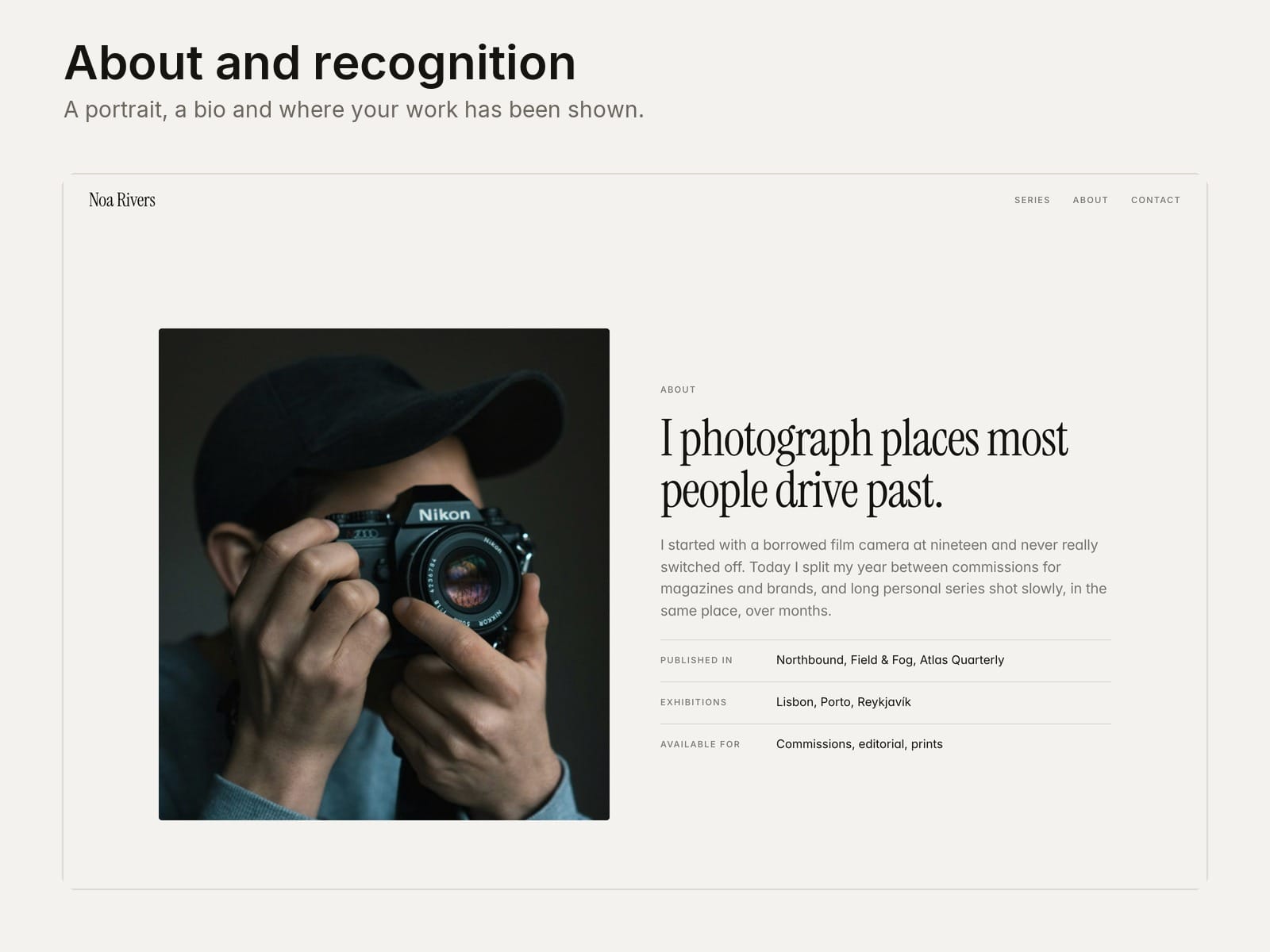1270x952 pixels.
Task: Click the Exhibitions row label
Action: [693, 702]
